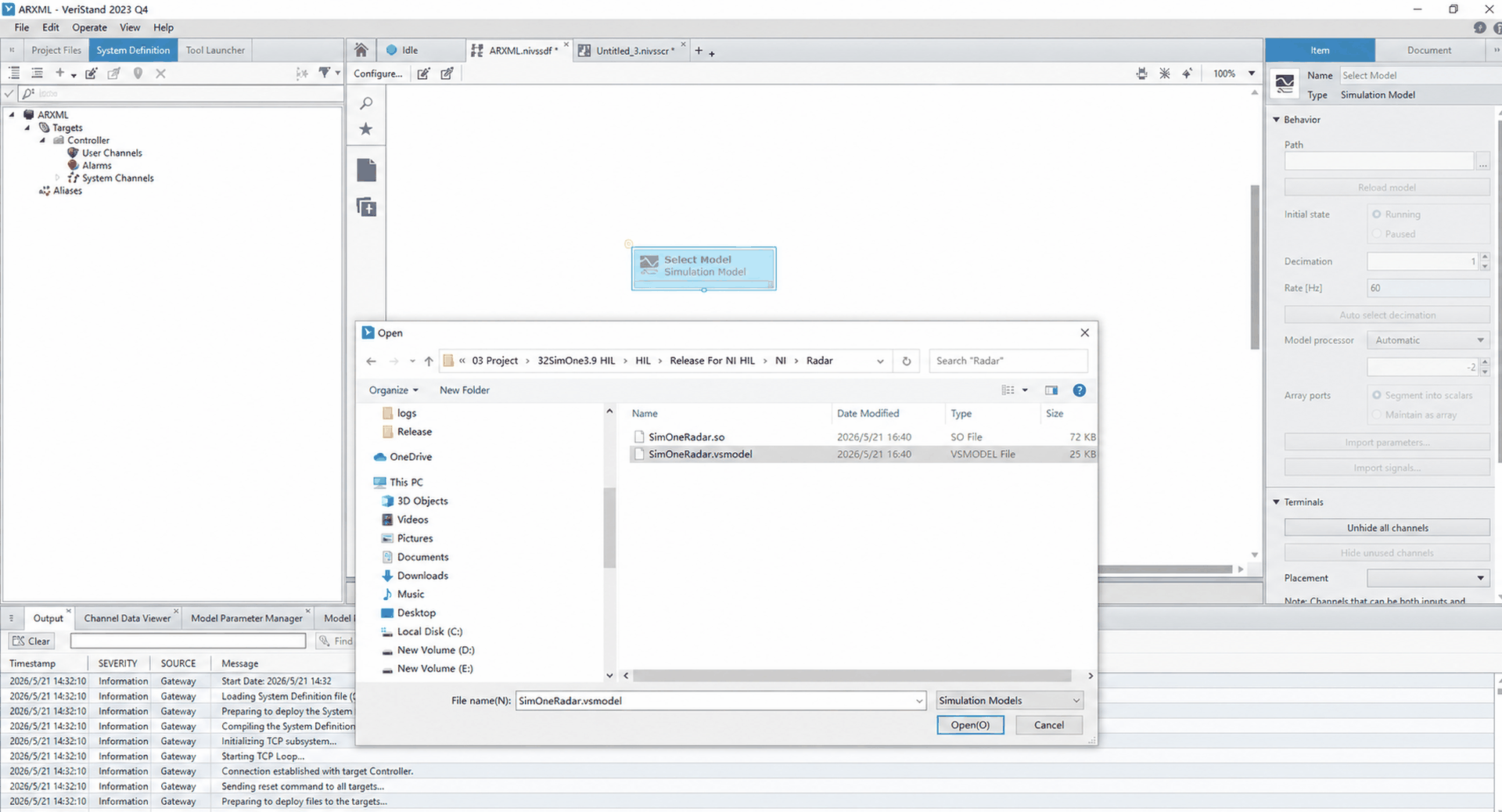The image size is (1502, 812).
Task: Choose Segment into scalars for array ports
Action: 1377,395
